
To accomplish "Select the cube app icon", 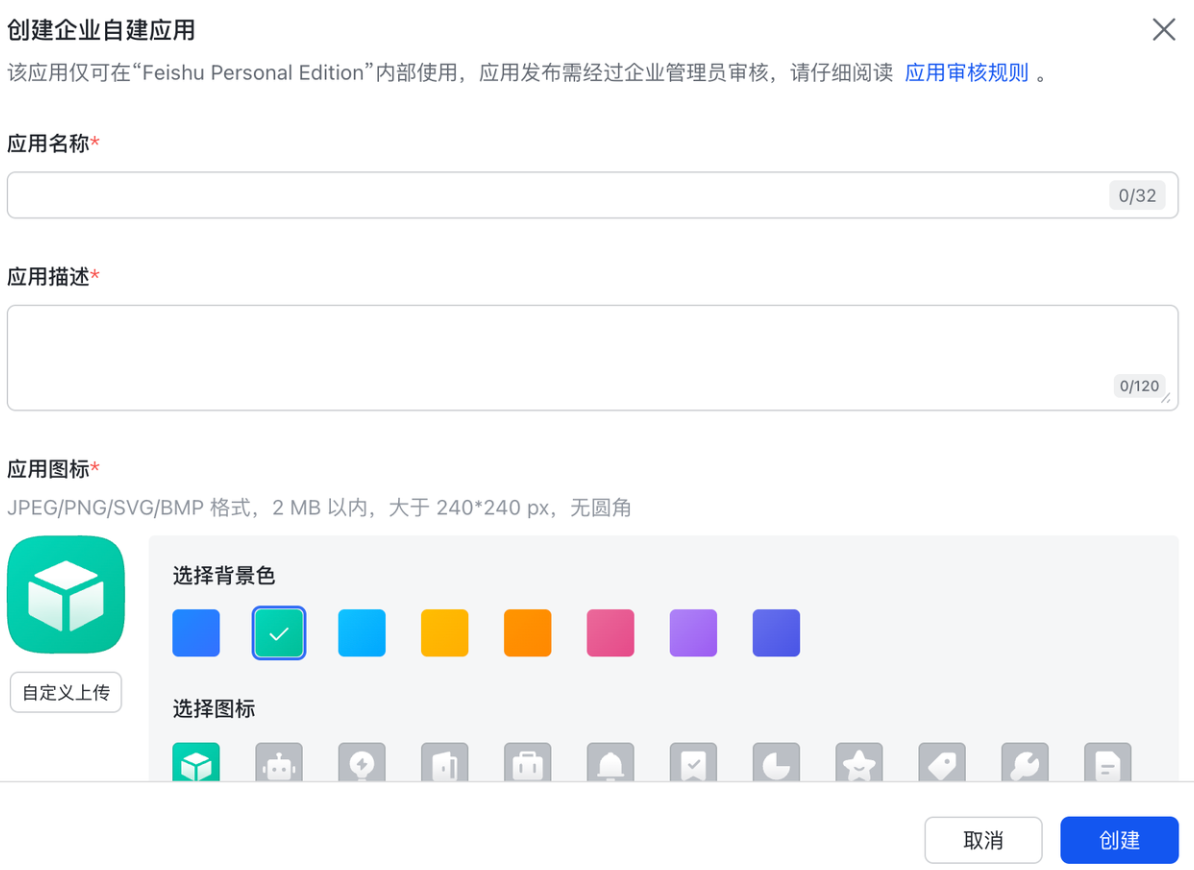I will (x=196, y=762).
